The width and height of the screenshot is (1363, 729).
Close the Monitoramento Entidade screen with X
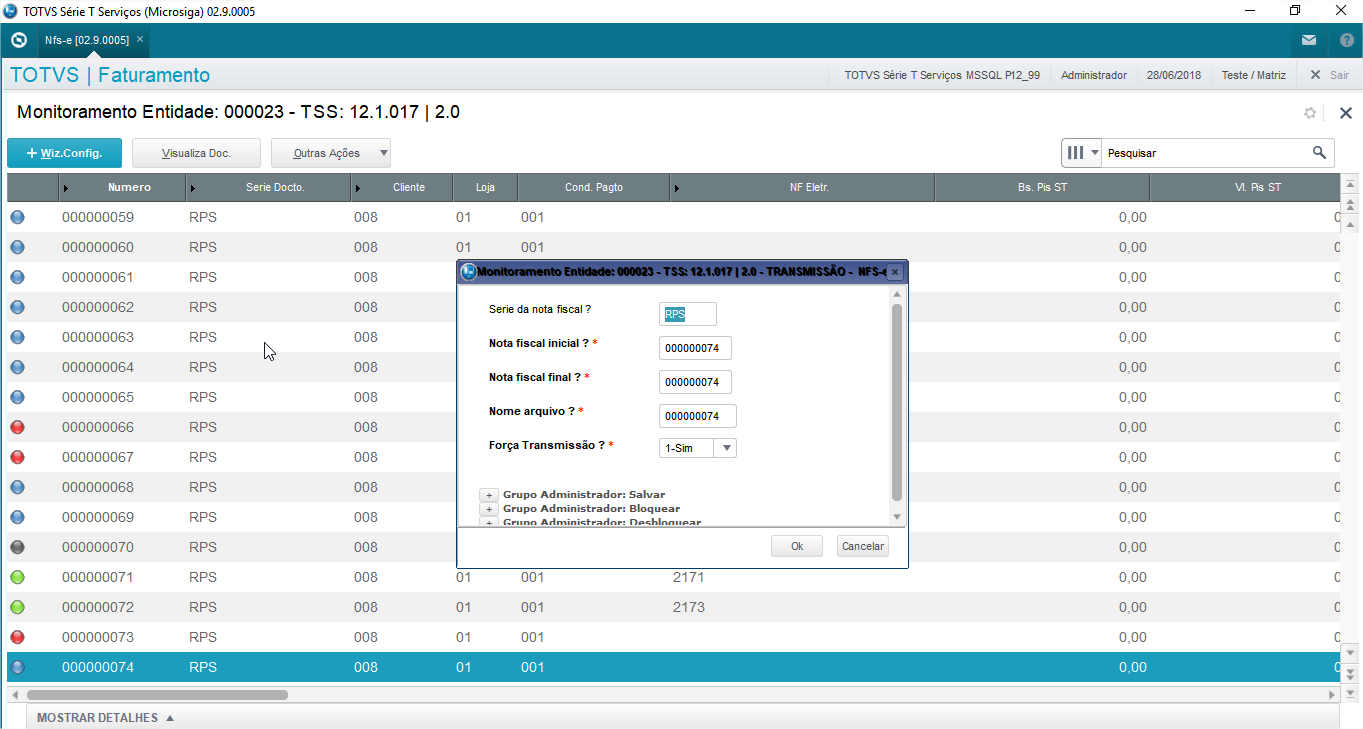tap(1345, 113)
